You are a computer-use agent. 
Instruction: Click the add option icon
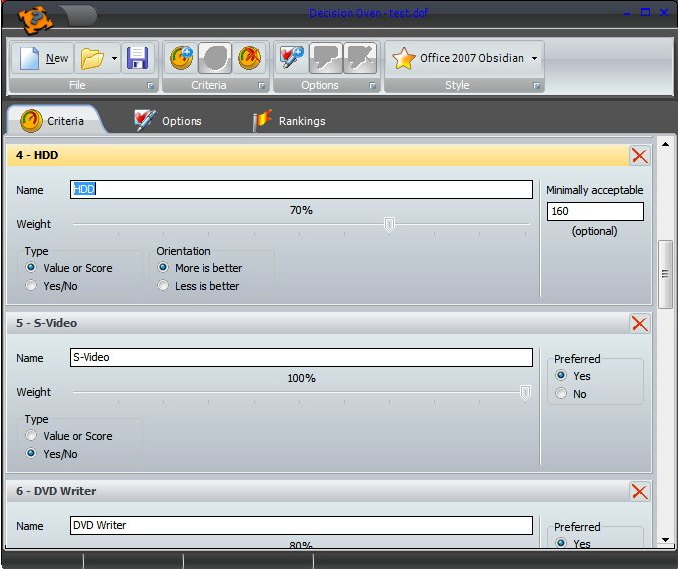292,58
